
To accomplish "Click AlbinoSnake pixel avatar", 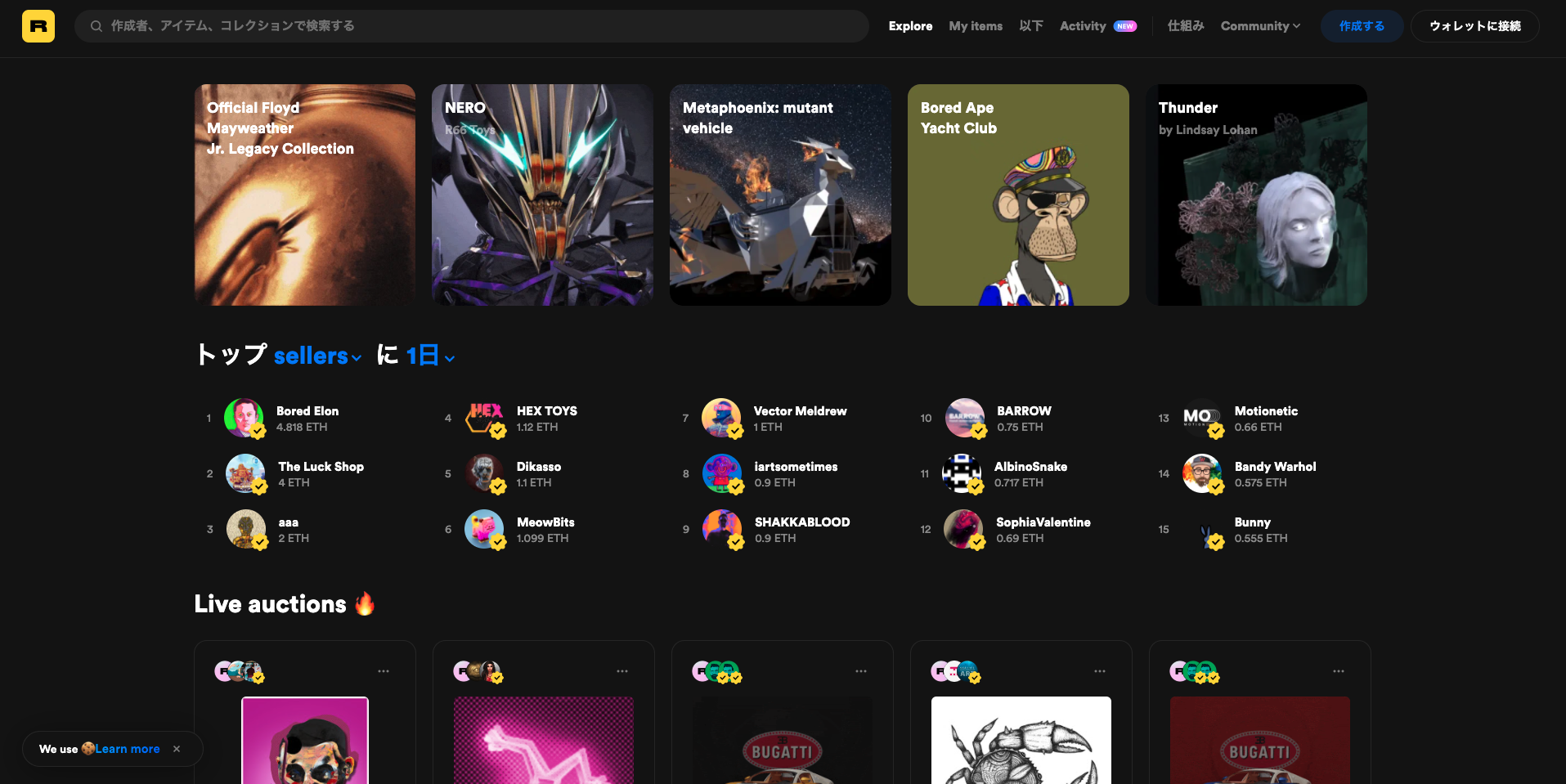I will click(x=962, y=473).
